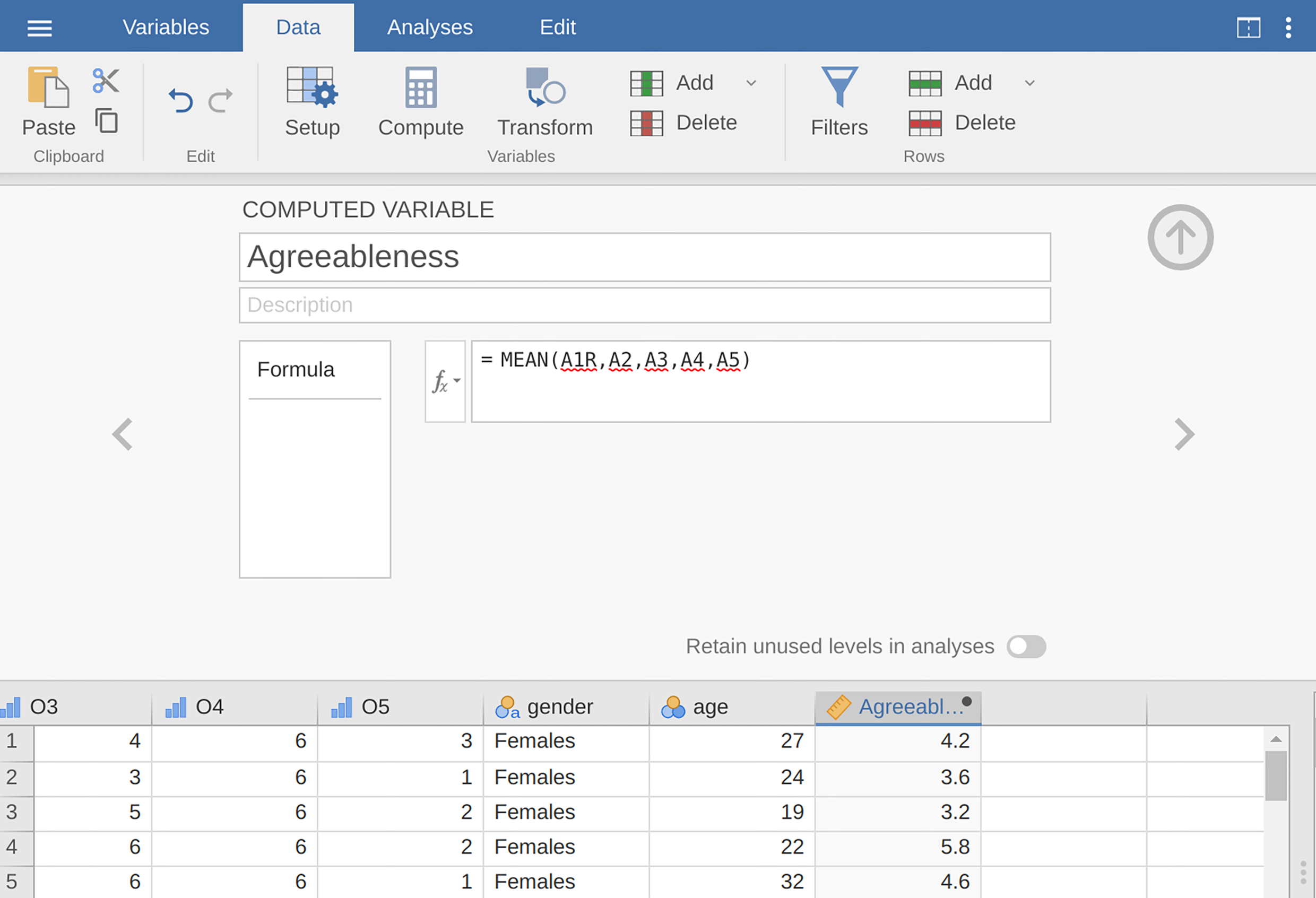1316x898 pixels.
Task: Go to the next variable with right chevron
Action: 1184,434
